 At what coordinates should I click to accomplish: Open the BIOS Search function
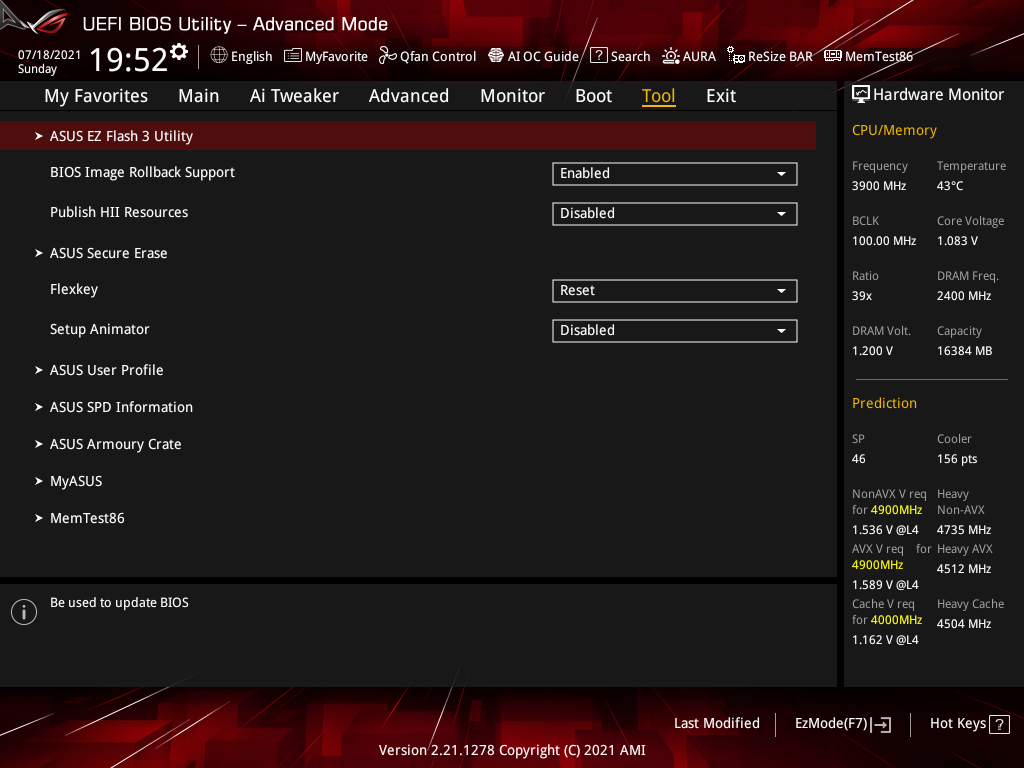620,56
